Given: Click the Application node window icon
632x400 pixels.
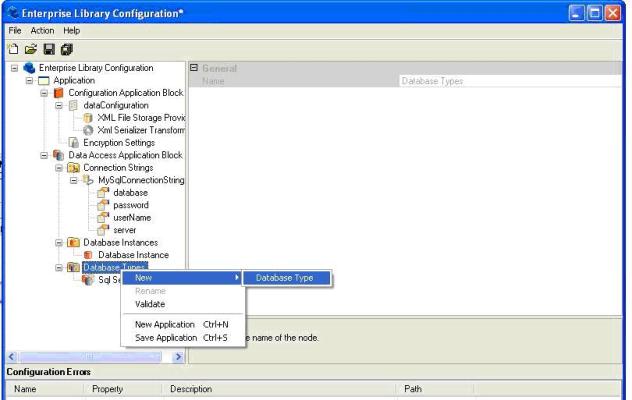Looking at the screenshot, I should pos(44,81).
